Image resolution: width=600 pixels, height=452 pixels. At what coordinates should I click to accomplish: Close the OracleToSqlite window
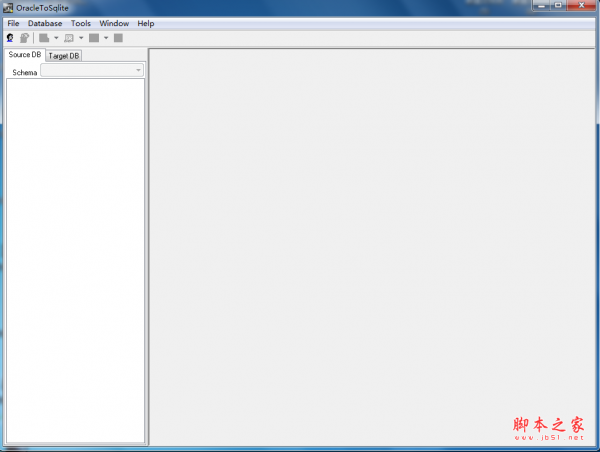pyautogui.click(x=581, y=5)
